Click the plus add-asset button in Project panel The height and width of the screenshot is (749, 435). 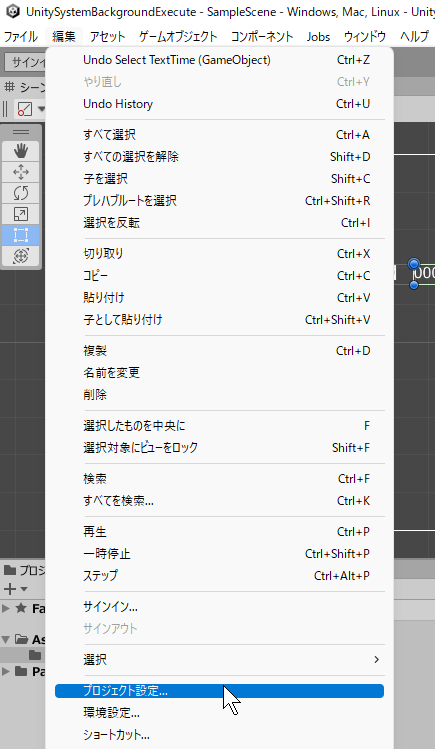(9, 588)
